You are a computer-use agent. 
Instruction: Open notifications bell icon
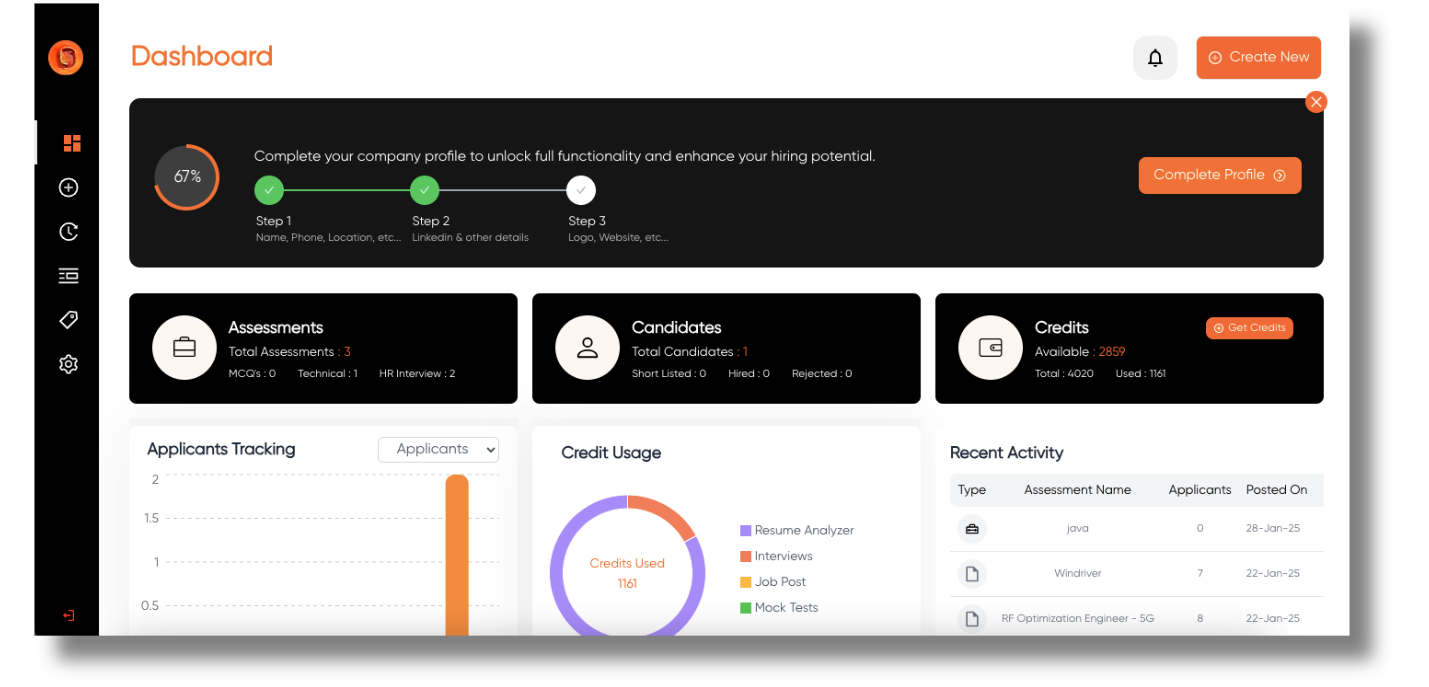pyautogui.click(x=1155, y=58)
